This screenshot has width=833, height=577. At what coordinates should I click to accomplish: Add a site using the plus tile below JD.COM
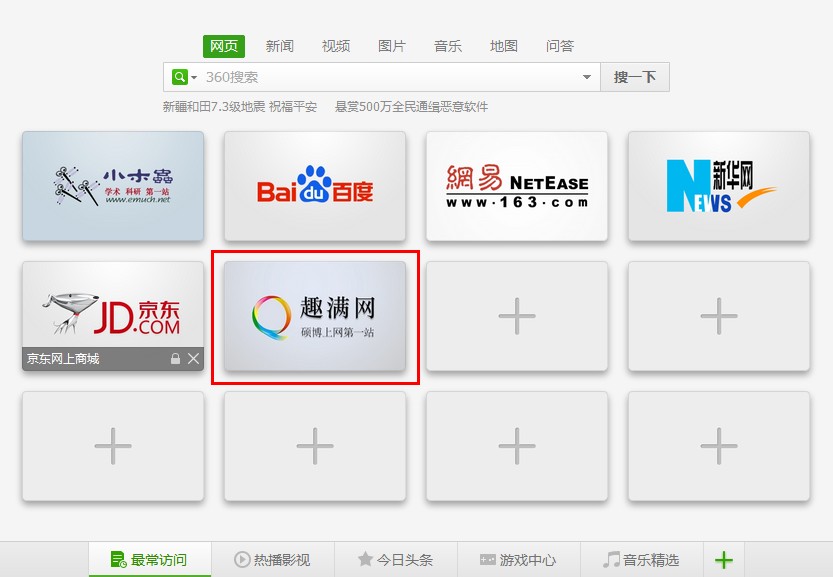(x=113, y=446)
